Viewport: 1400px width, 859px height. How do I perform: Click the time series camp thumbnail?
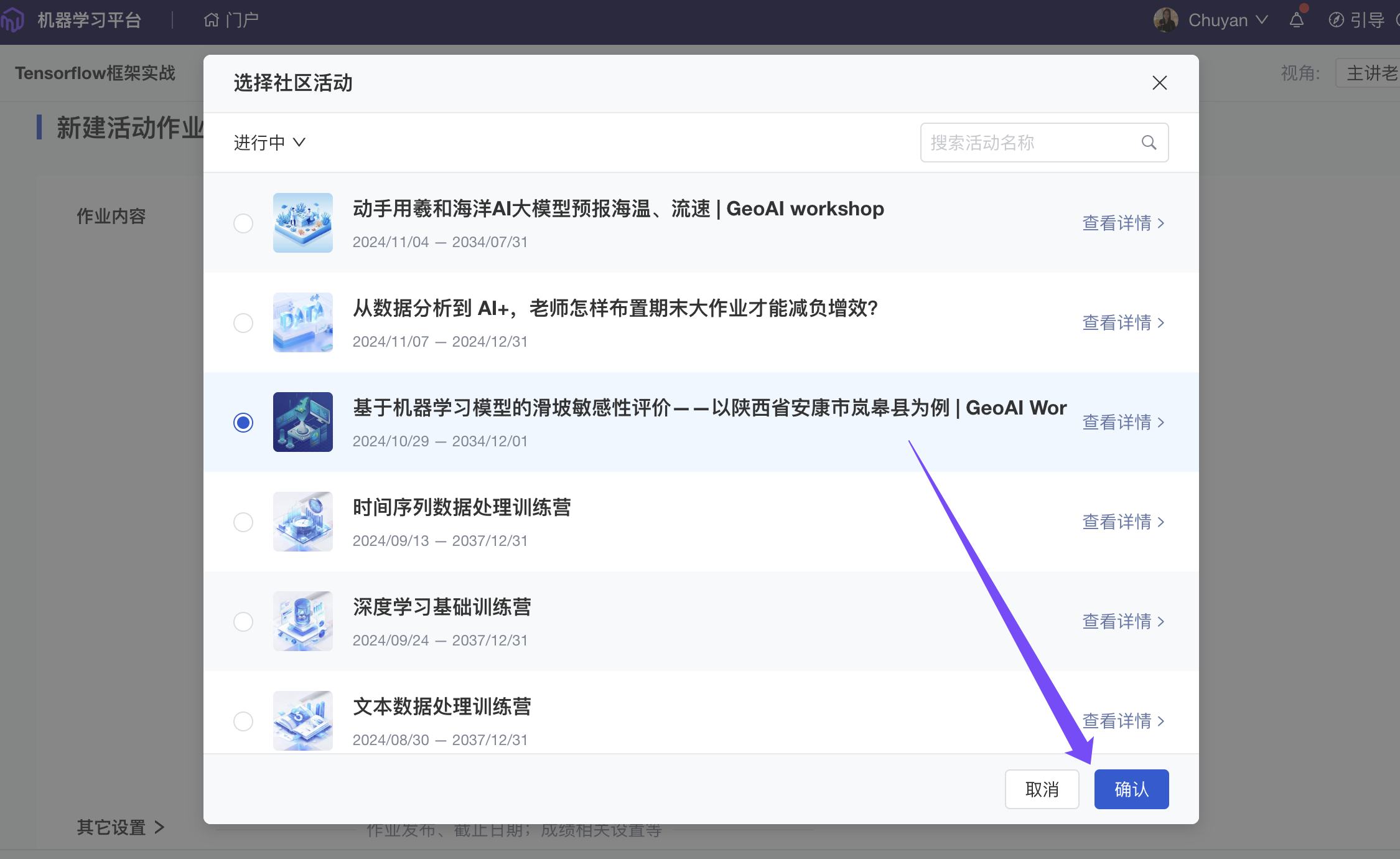[302, 522]
